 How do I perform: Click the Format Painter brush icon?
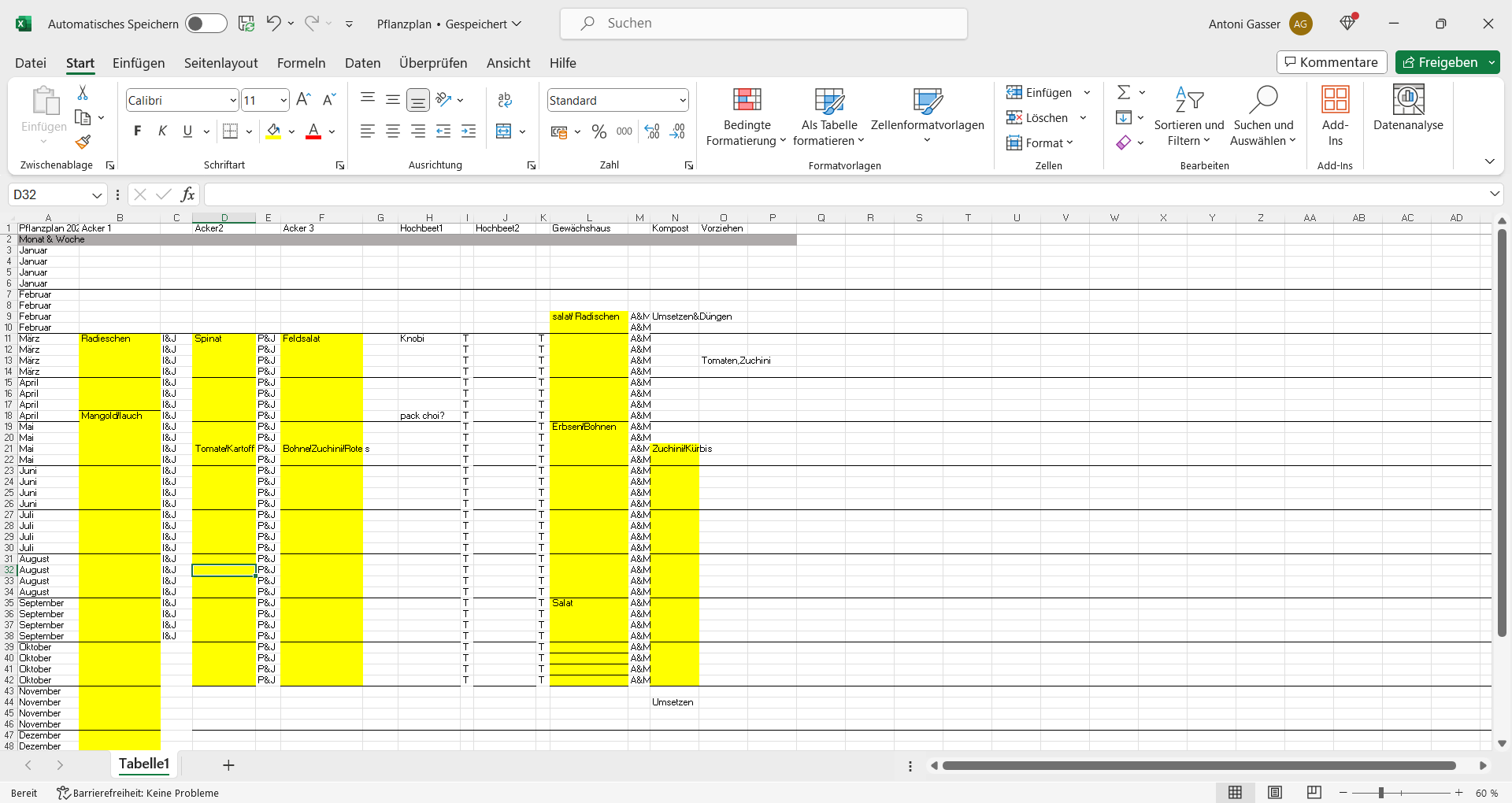pyautogui.click(x=83, y=142)
